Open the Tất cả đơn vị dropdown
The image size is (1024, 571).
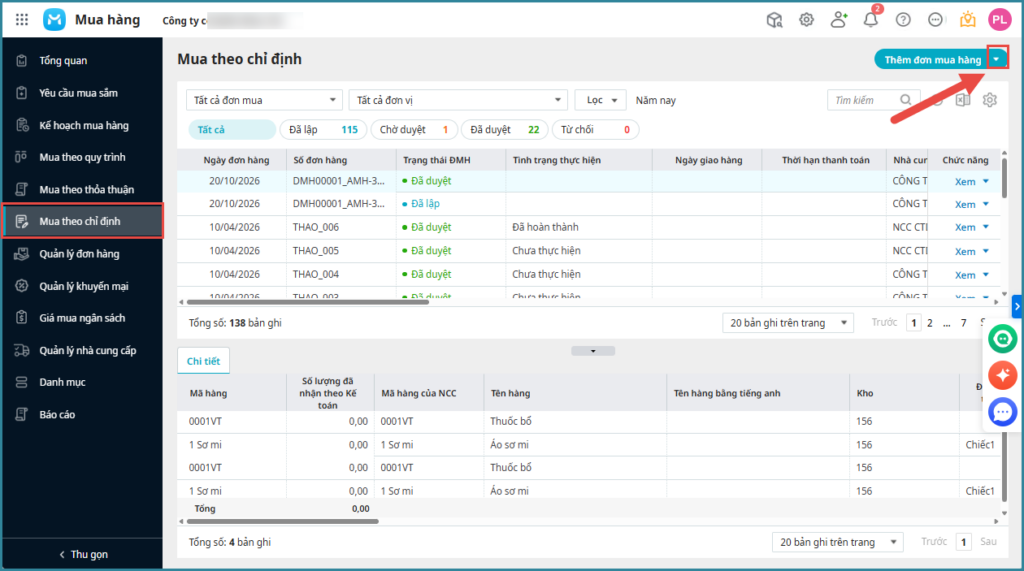tap(458, 100)
